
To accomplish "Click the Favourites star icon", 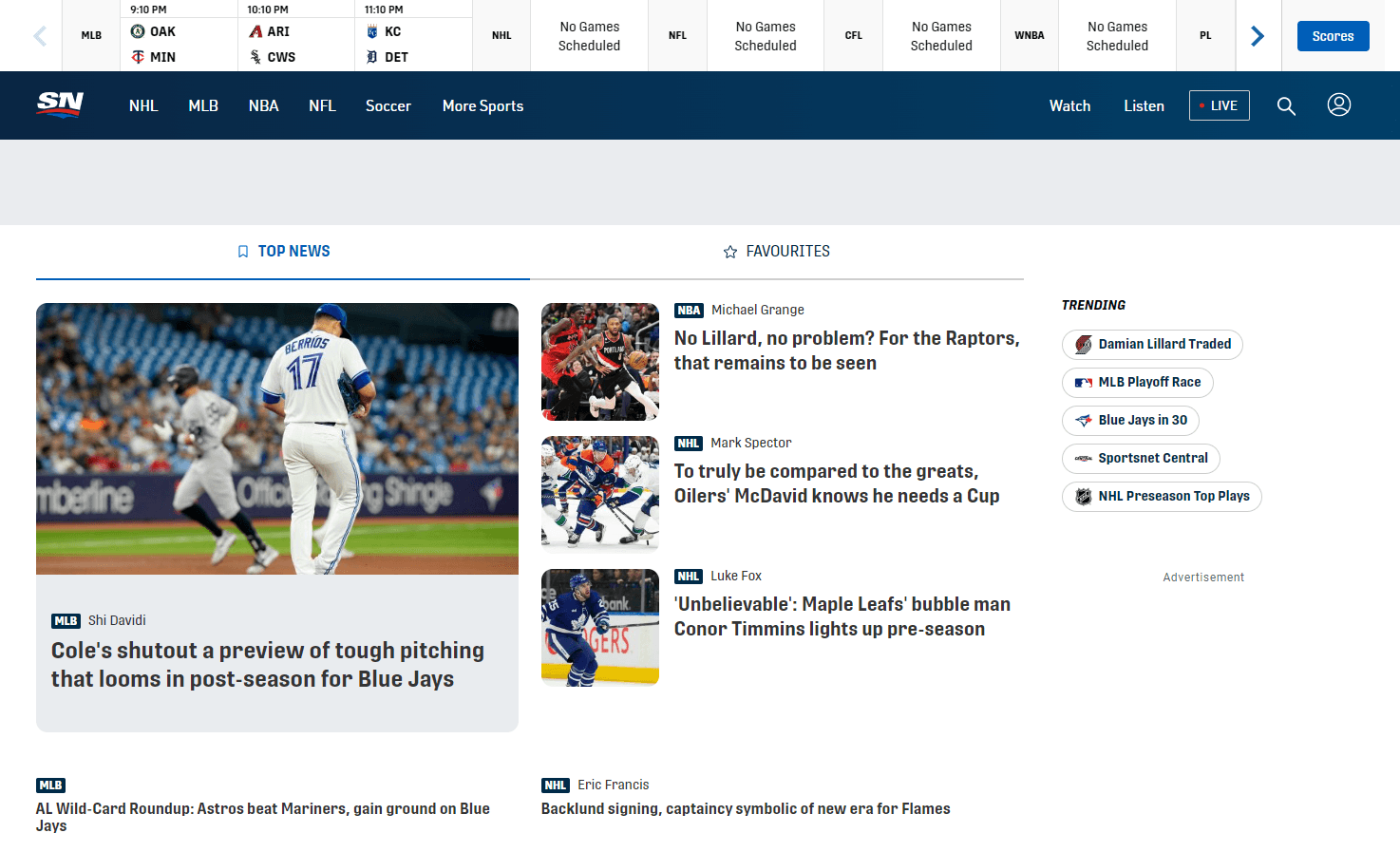I will tap(730, 252).
